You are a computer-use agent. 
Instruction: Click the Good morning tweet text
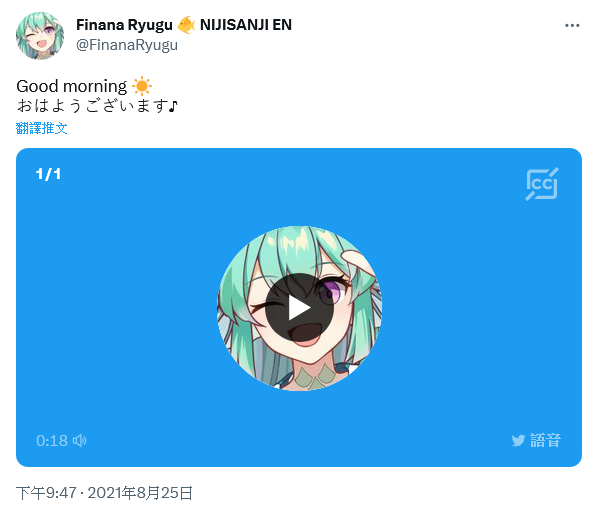click(x=72, y=87)
